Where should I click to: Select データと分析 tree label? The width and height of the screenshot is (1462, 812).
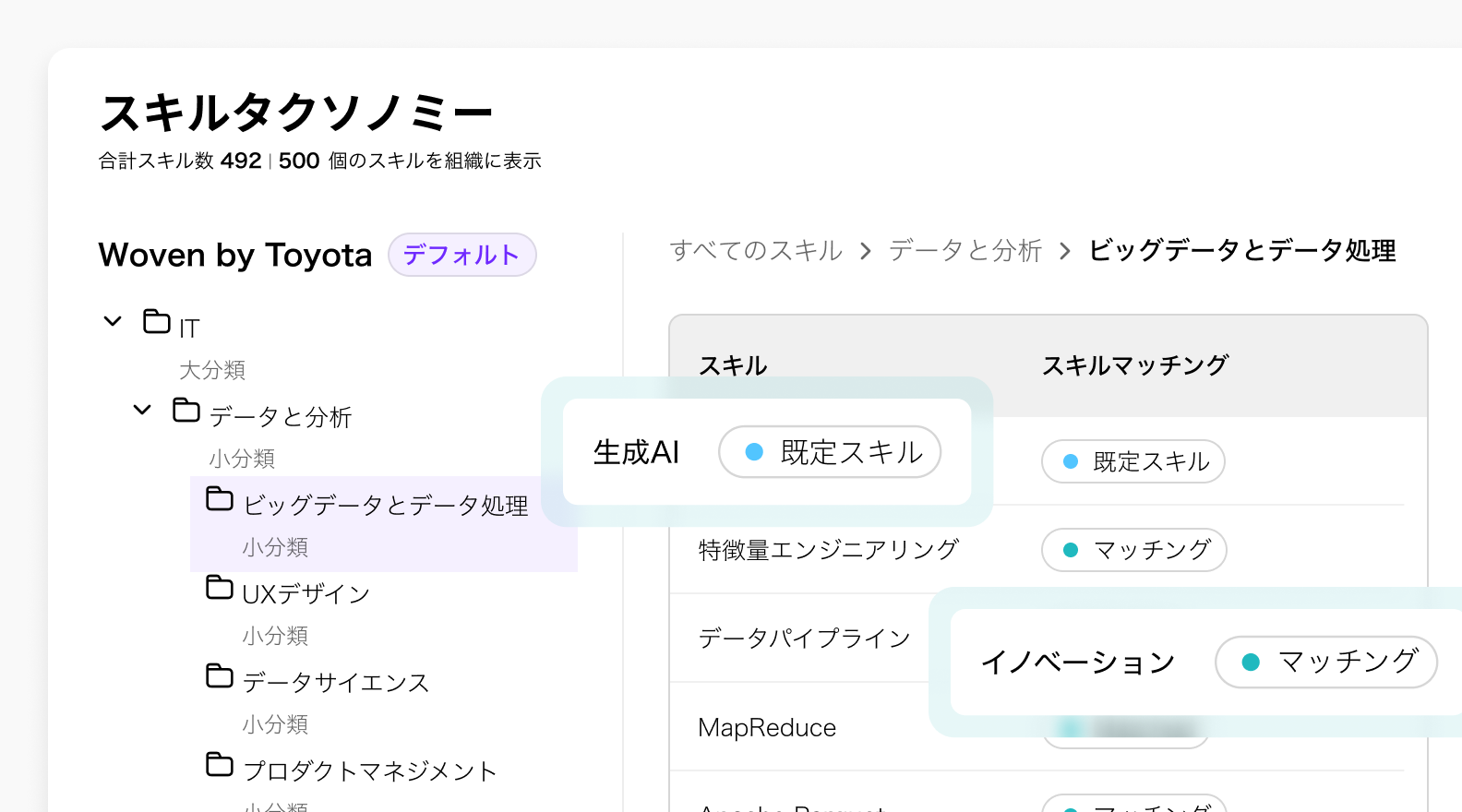pos(281,417)
